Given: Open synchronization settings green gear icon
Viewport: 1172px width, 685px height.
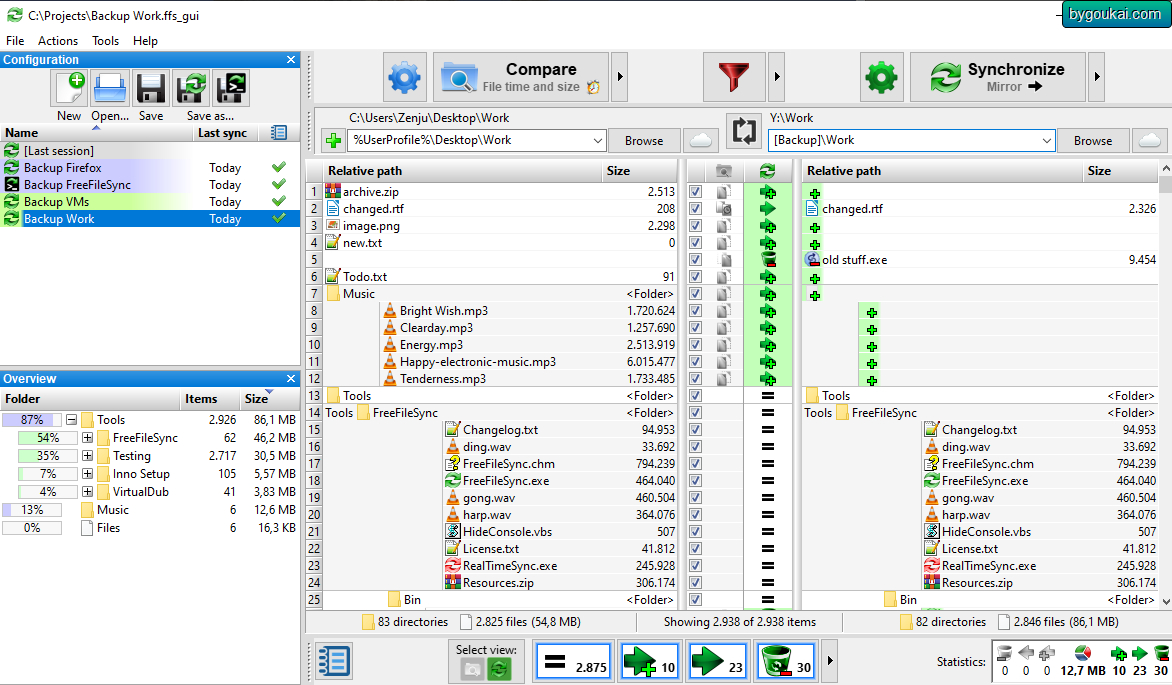Looking at the screenshot, I should click(x=881, y=76).
